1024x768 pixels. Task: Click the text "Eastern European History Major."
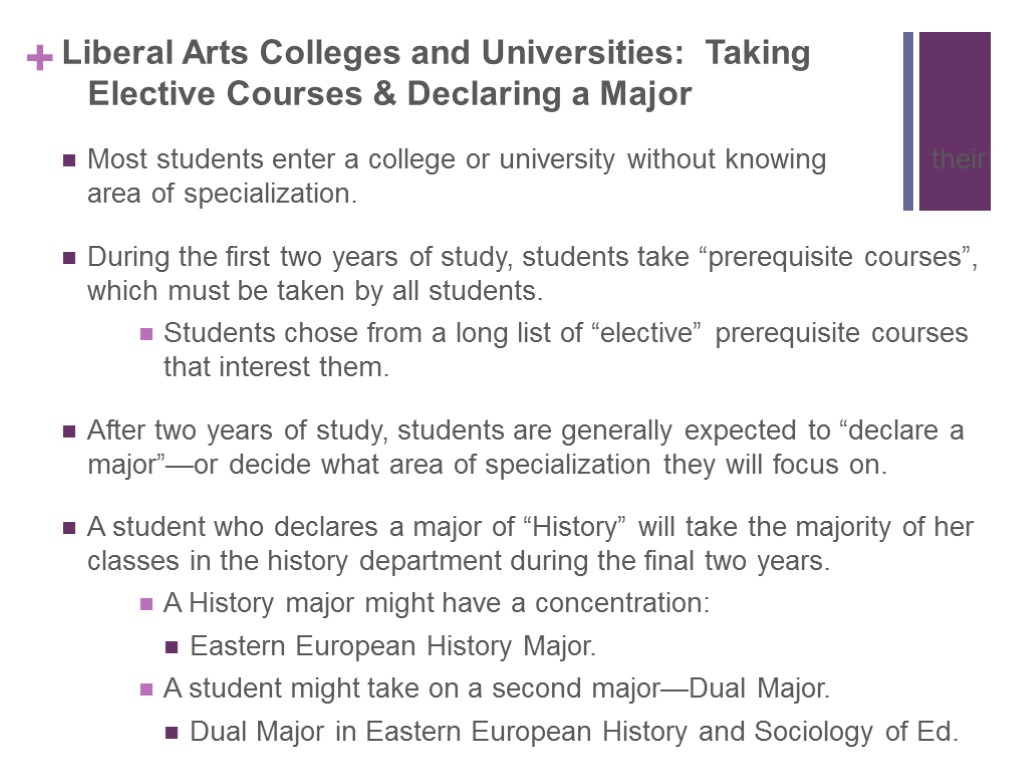coord(393,647)
